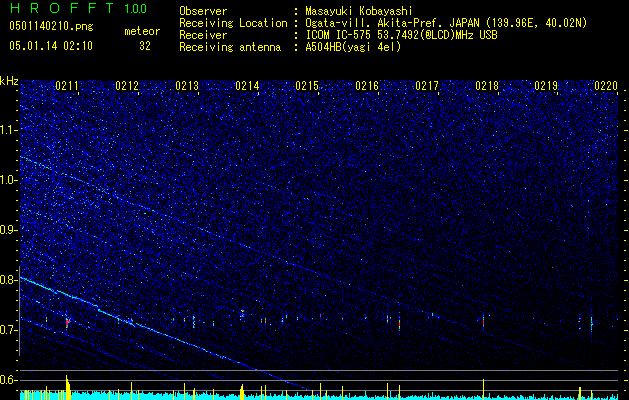Select the filename 0501140210.png
The width and height of the screenshot is (629, 400).
click(51, 26)
